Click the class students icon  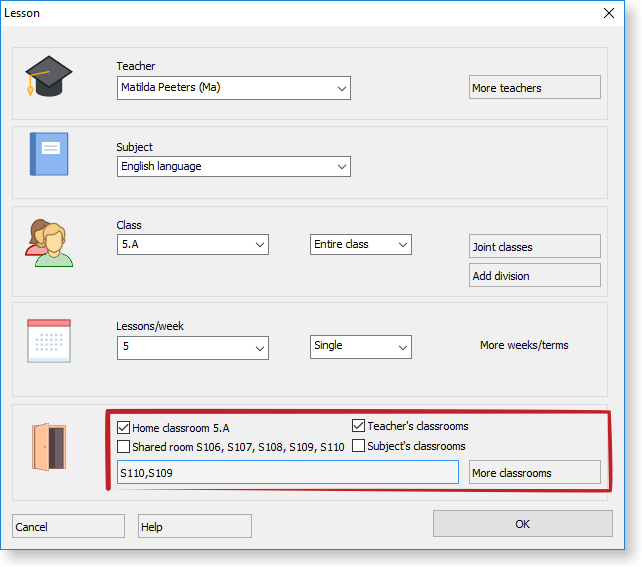click(49, 243)
